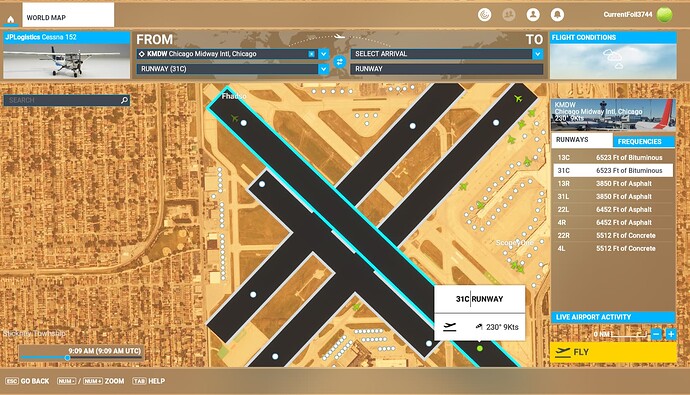Viewport: 690px width, 395px height.
Task: Open the notifications bell icon
Action: click(x=557, y=15)
